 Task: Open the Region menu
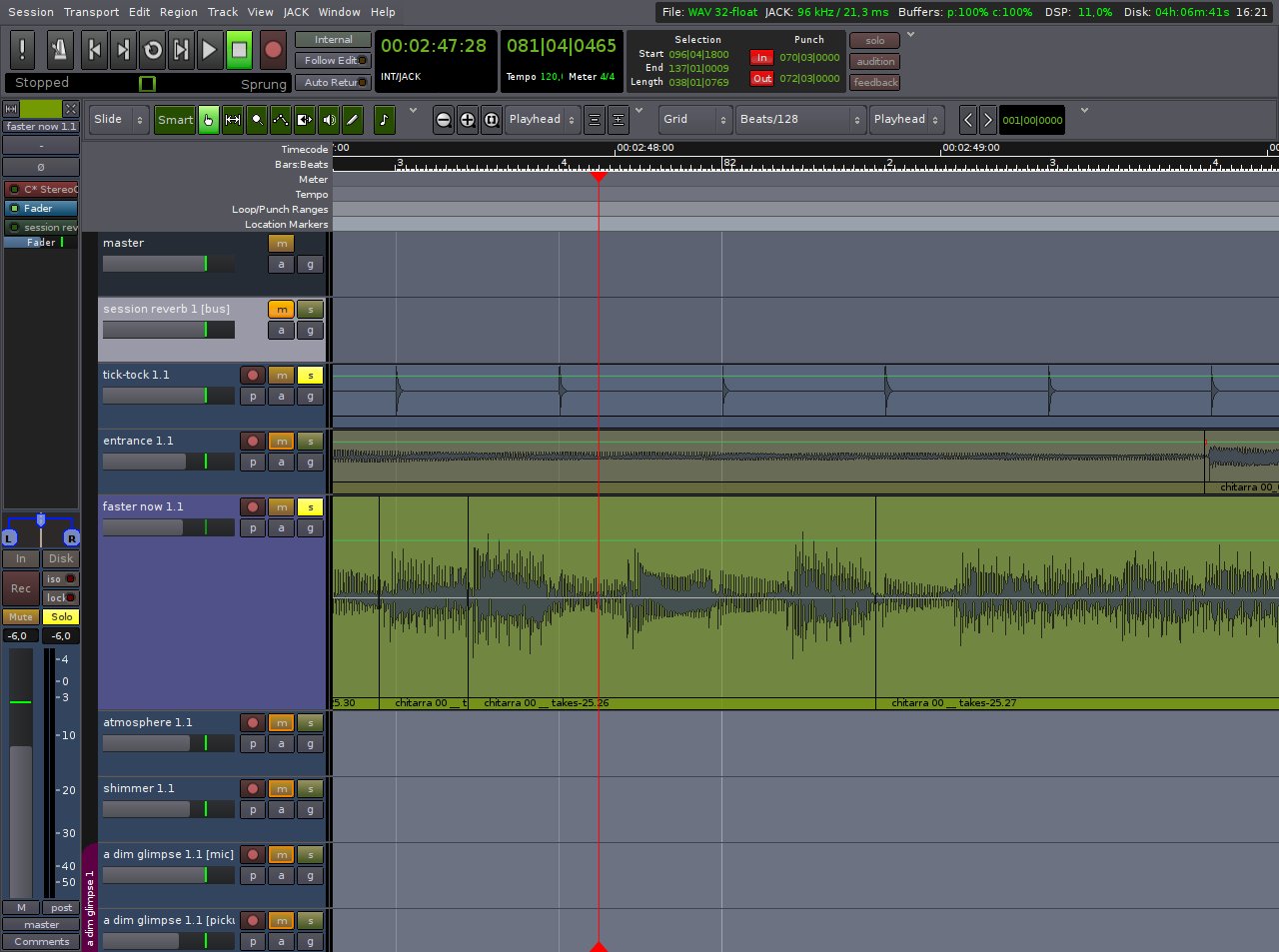click(x=178, y=12)
